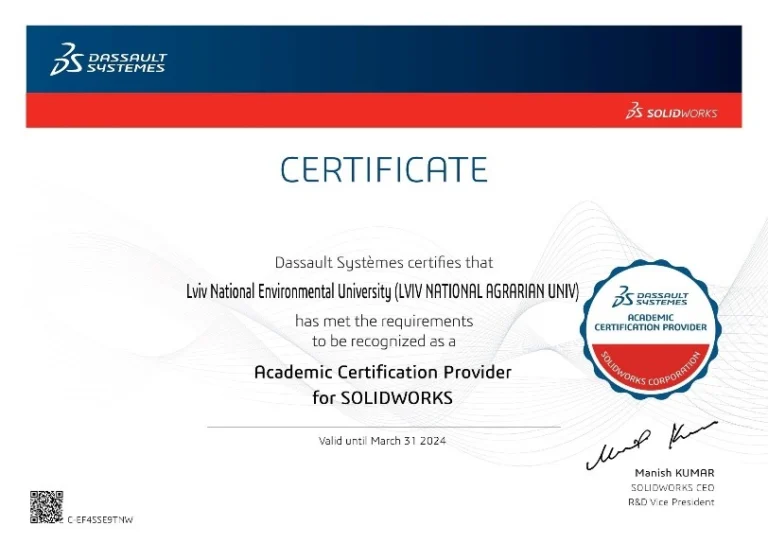
Task: Click the 'Dassault Systèmes certifies that' line
Action: pos(383,263)
